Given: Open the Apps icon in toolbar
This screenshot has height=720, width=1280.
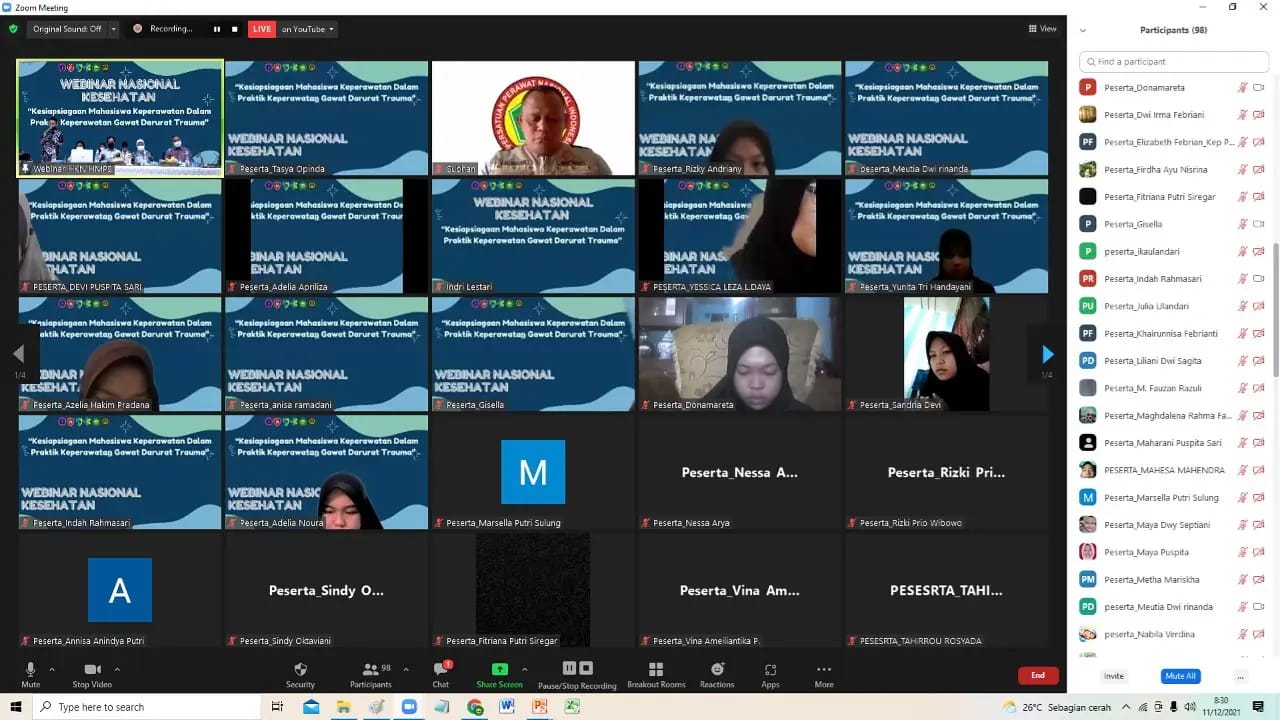Looking at the screenshot, I should [x=770, y=670].
